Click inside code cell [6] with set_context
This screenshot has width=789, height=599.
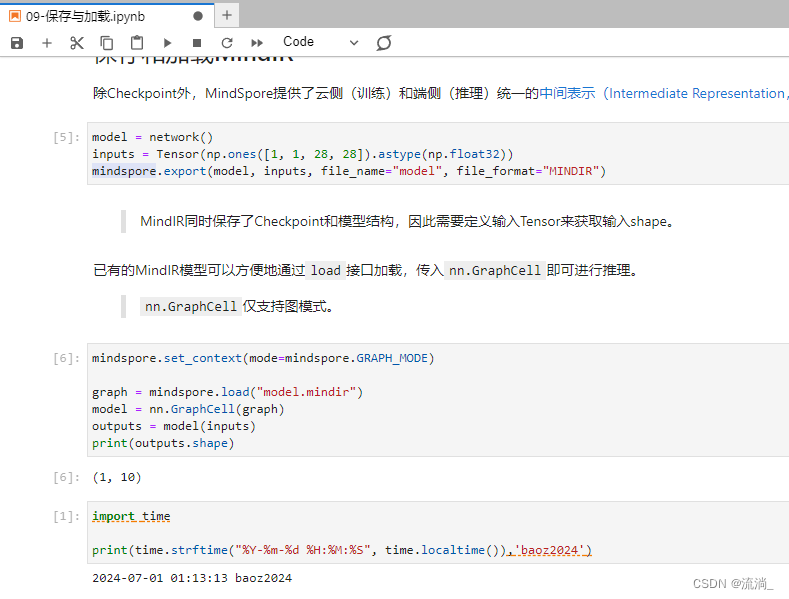pyautogui.click(x=438, y=401)
